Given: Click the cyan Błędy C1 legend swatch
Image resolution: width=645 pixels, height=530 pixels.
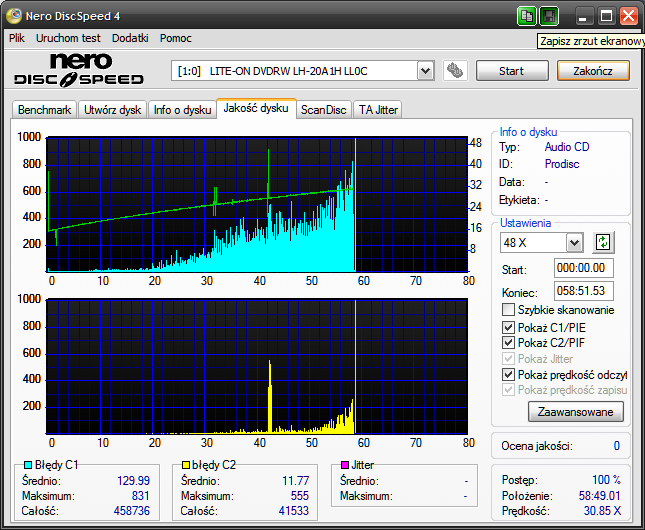Looking at the screenshot, I should tap(28, 465).
